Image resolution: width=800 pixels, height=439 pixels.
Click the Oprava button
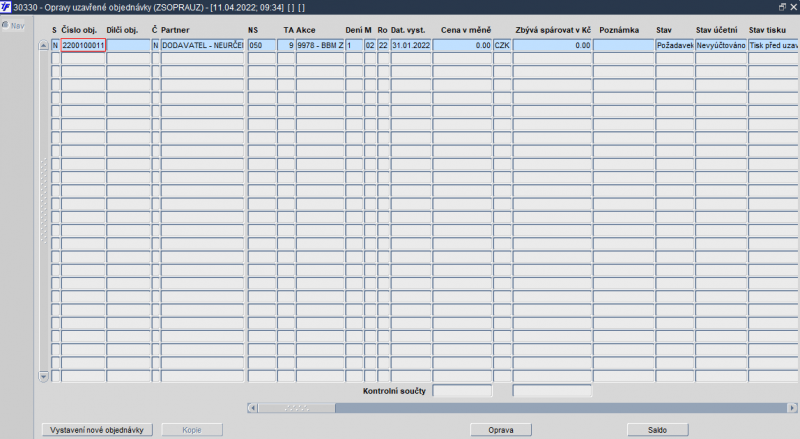click(501, 430)
